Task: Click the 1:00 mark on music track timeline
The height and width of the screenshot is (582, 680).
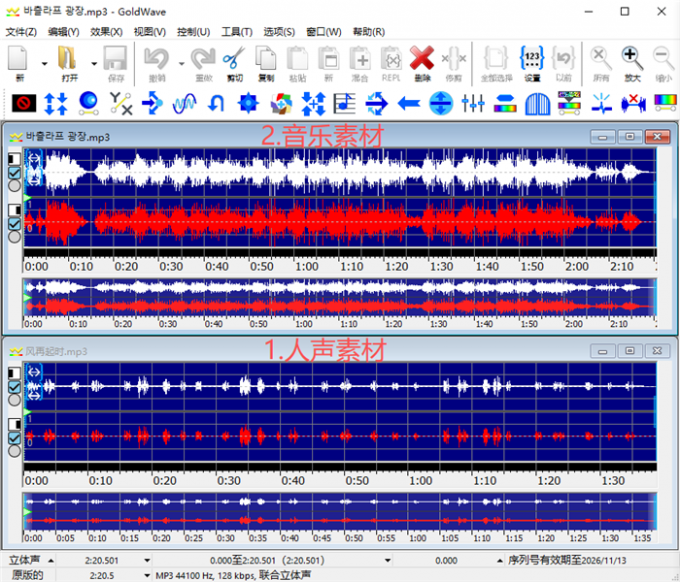Action: coord(307,267)
